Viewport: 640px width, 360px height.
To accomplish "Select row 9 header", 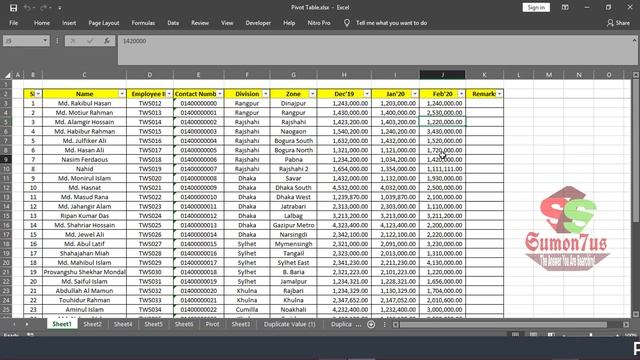I will (x=6, y=160).
